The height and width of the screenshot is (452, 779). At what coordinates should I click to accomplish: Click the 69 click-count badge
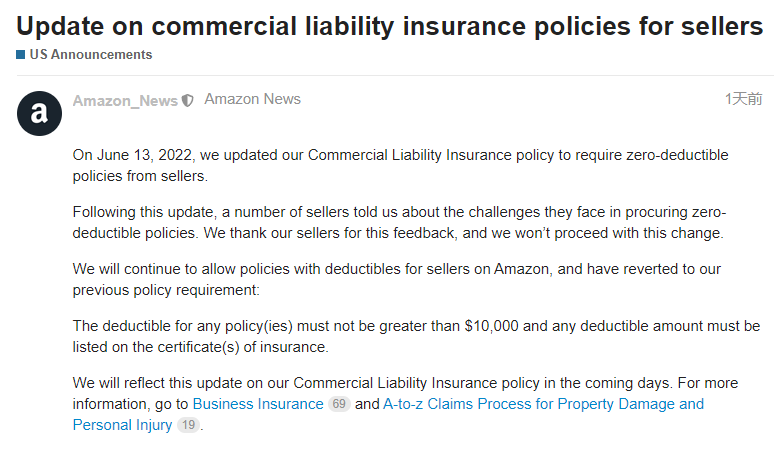click(x=339, y=404)
